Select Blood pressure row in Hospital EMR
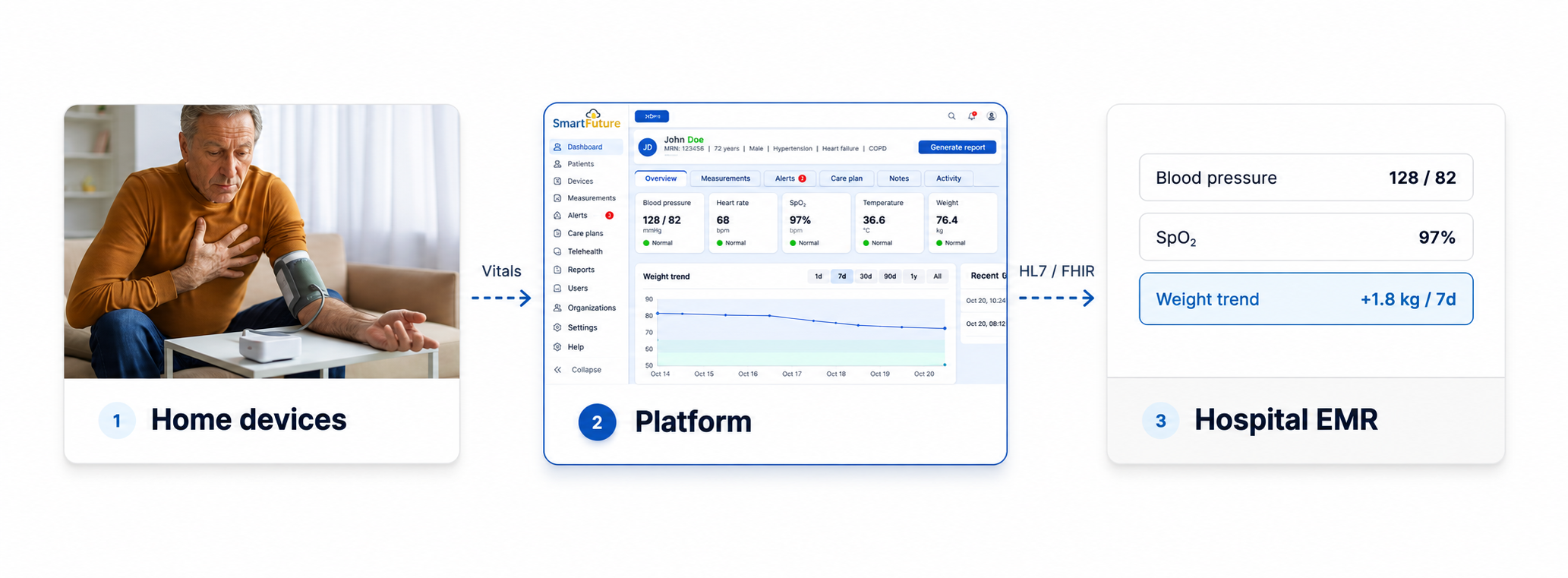This screenshot has height=578, width=1568. tap(1306, 178)
